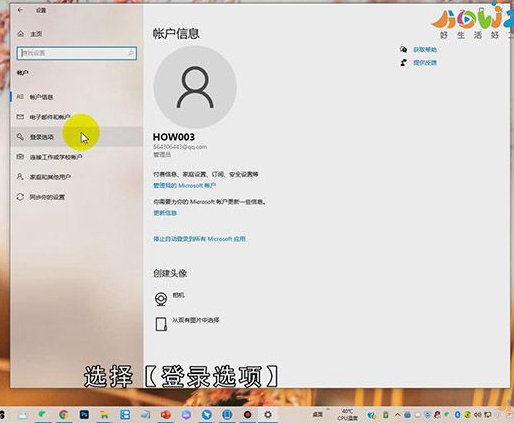Open the purple chat bubble taskbar app
The width and height of the screenshot is (514, 423).
[x=186, y=414]
